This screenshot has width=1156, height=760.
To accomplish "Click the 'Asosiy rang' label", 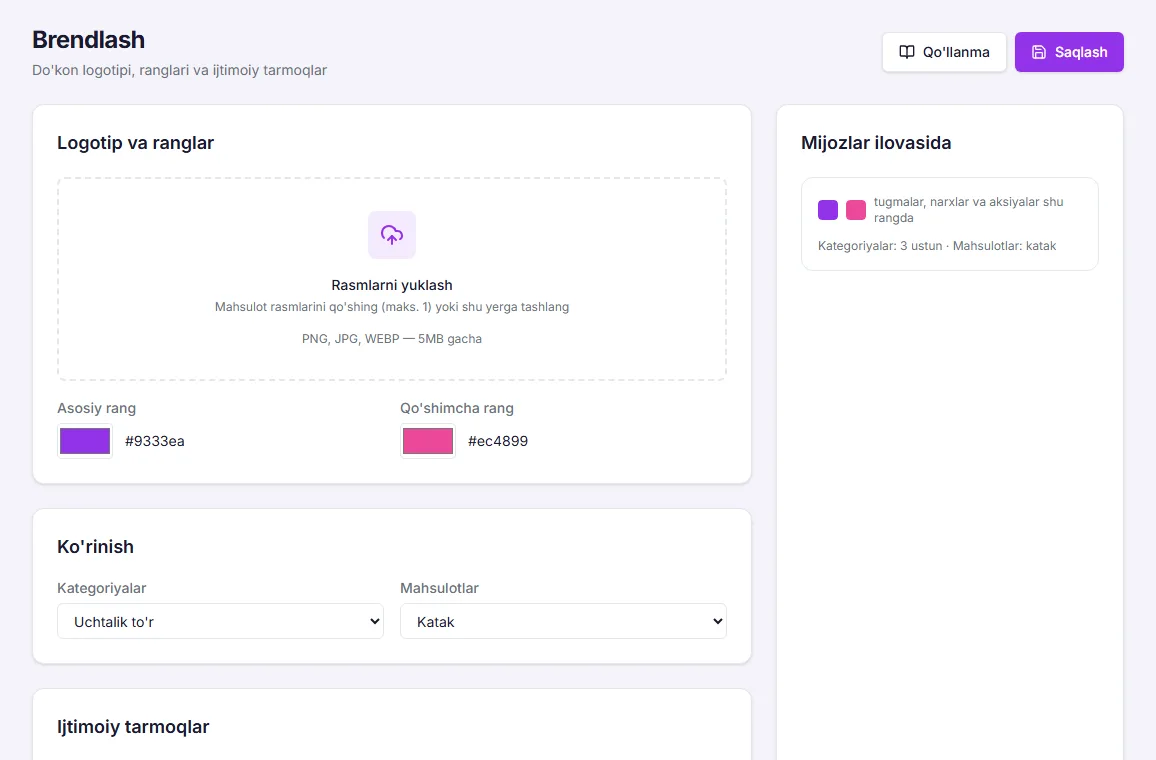I will tap(97, 408).
